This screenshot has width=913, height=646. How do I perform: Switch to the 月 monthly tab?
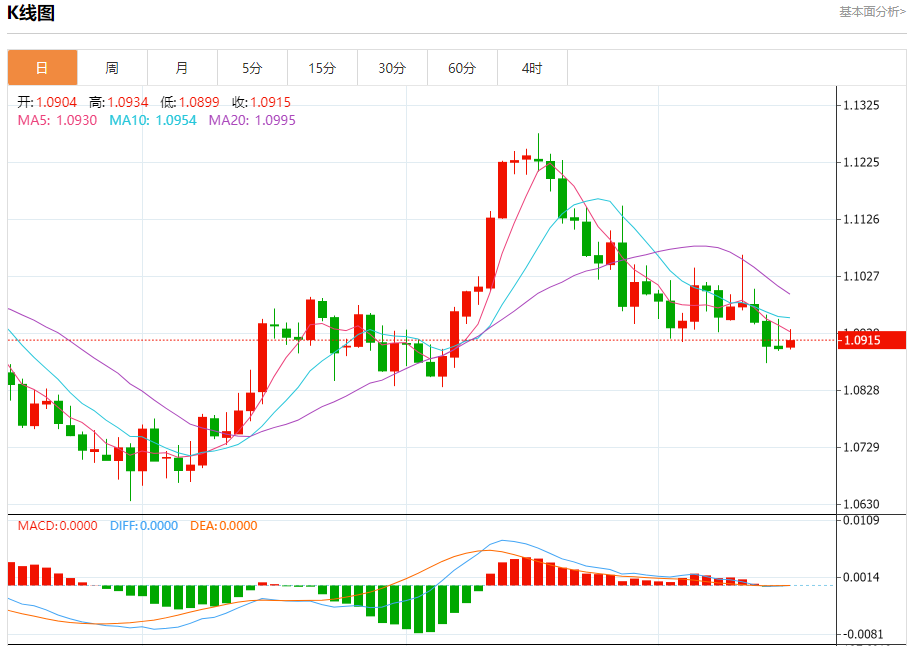coord(182,68)
